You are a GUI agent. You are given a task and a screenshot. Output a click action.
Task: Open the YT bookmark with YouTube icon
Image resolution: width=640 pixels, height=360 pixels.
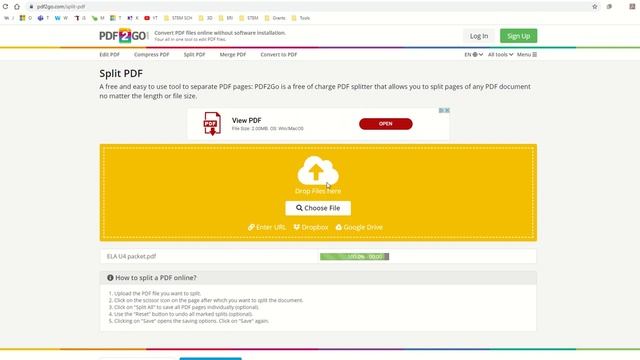(x=151, y=18)
